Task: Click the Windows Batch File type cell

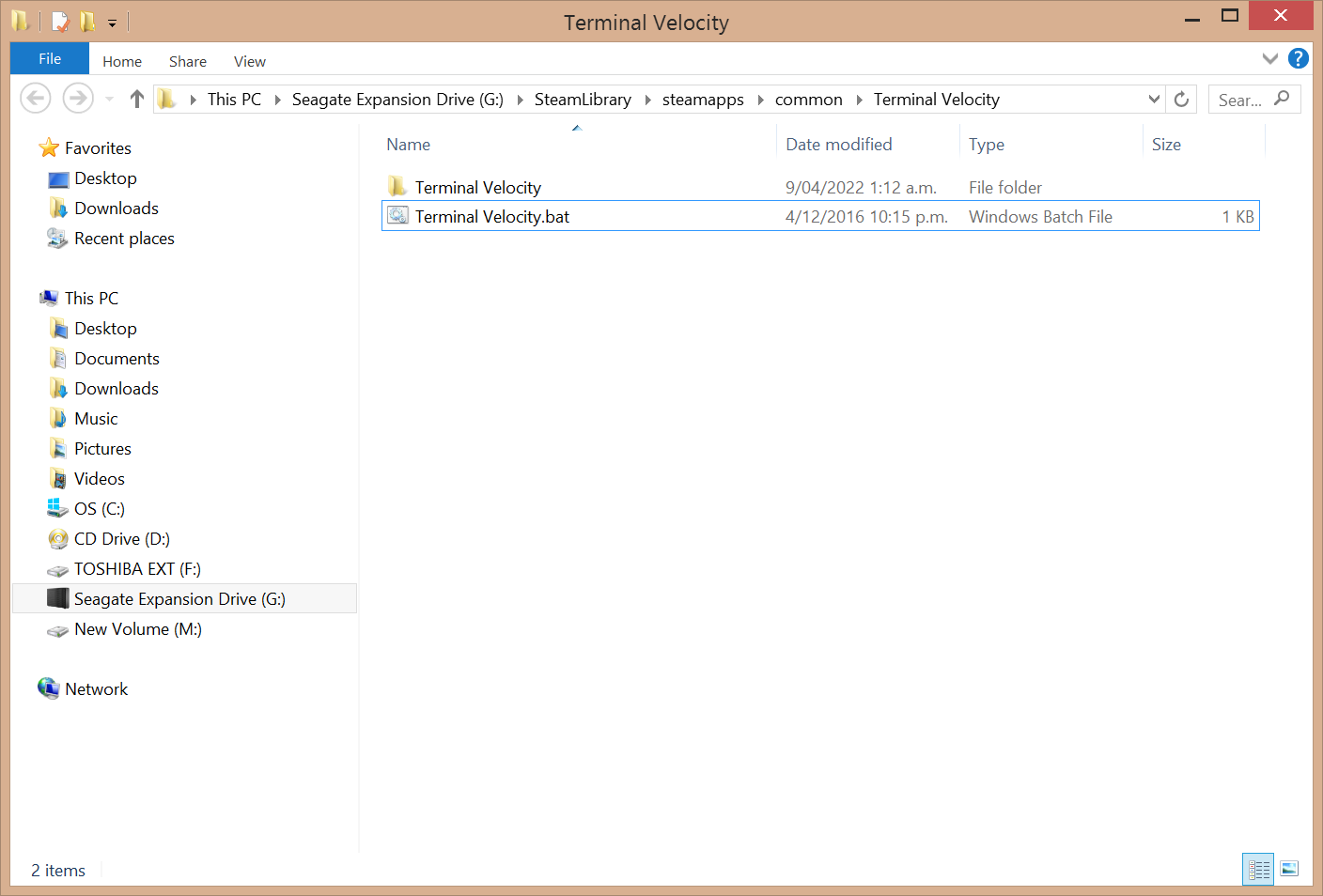Action: pyautogui.click(x=1040, y=216)
